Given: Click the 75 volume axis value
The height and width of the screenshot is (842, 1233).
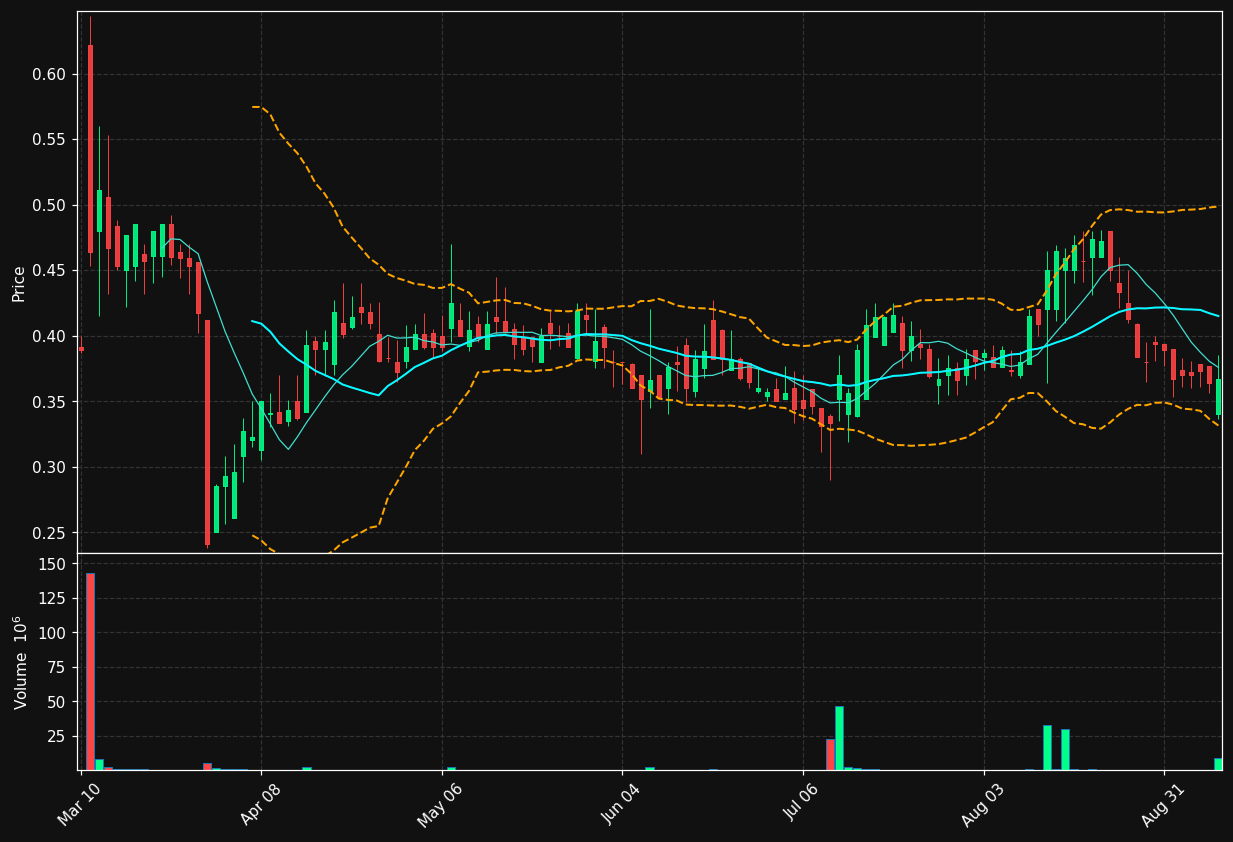Looking at the screenshot, I should 58,668.
